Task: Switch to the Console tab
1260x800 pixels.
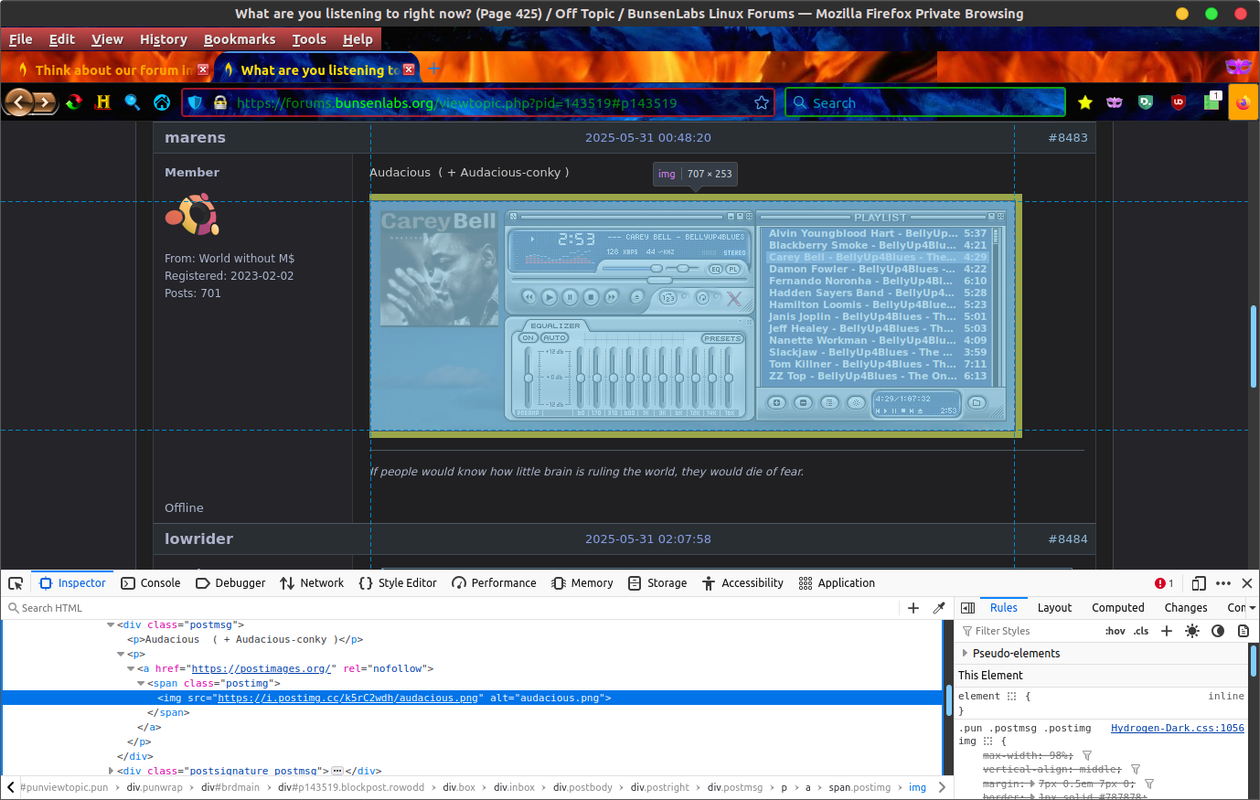Action: tap(151, 583)
